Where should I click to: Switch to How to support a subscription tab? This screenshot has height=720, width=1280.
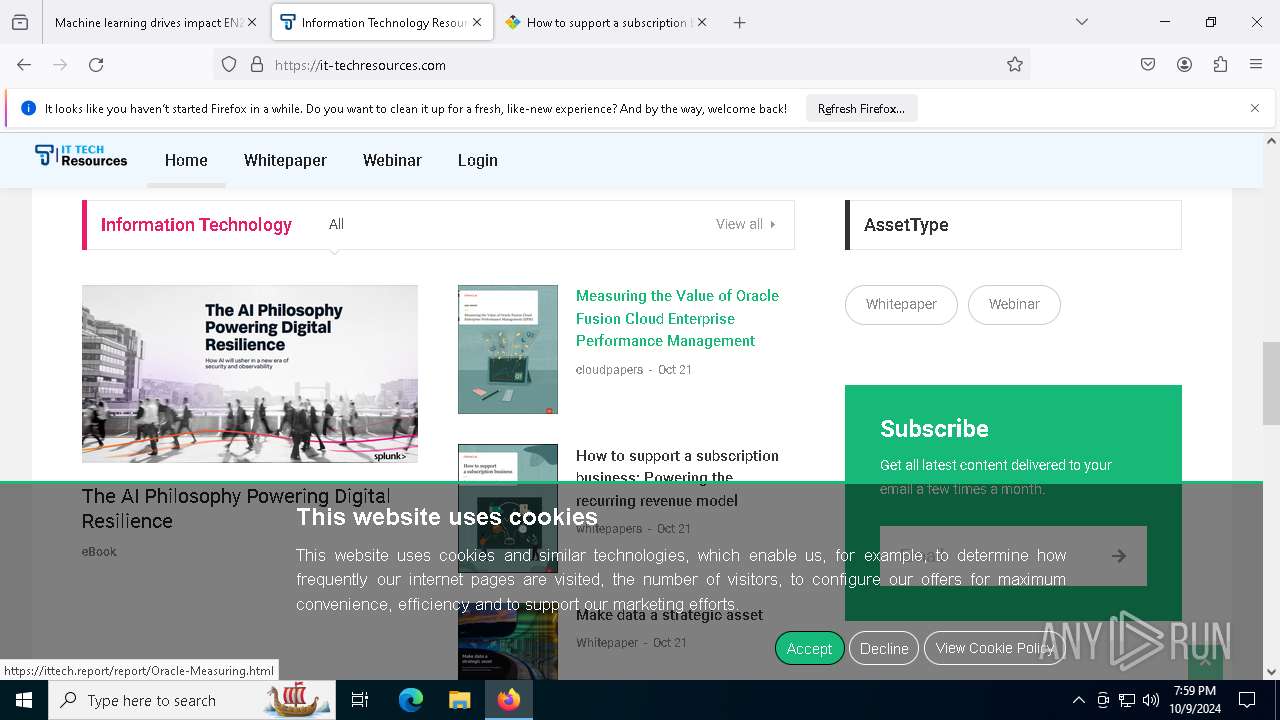(606, 22)
